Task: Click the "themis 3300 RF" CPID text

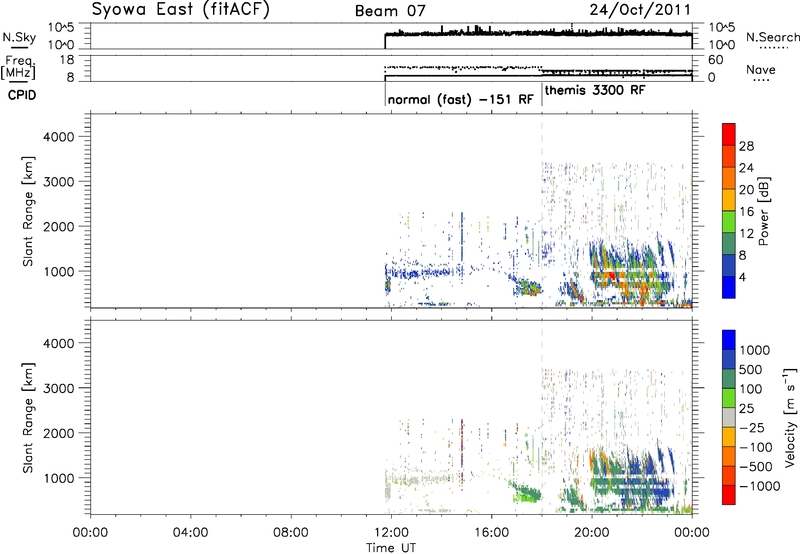Action: 595,90
